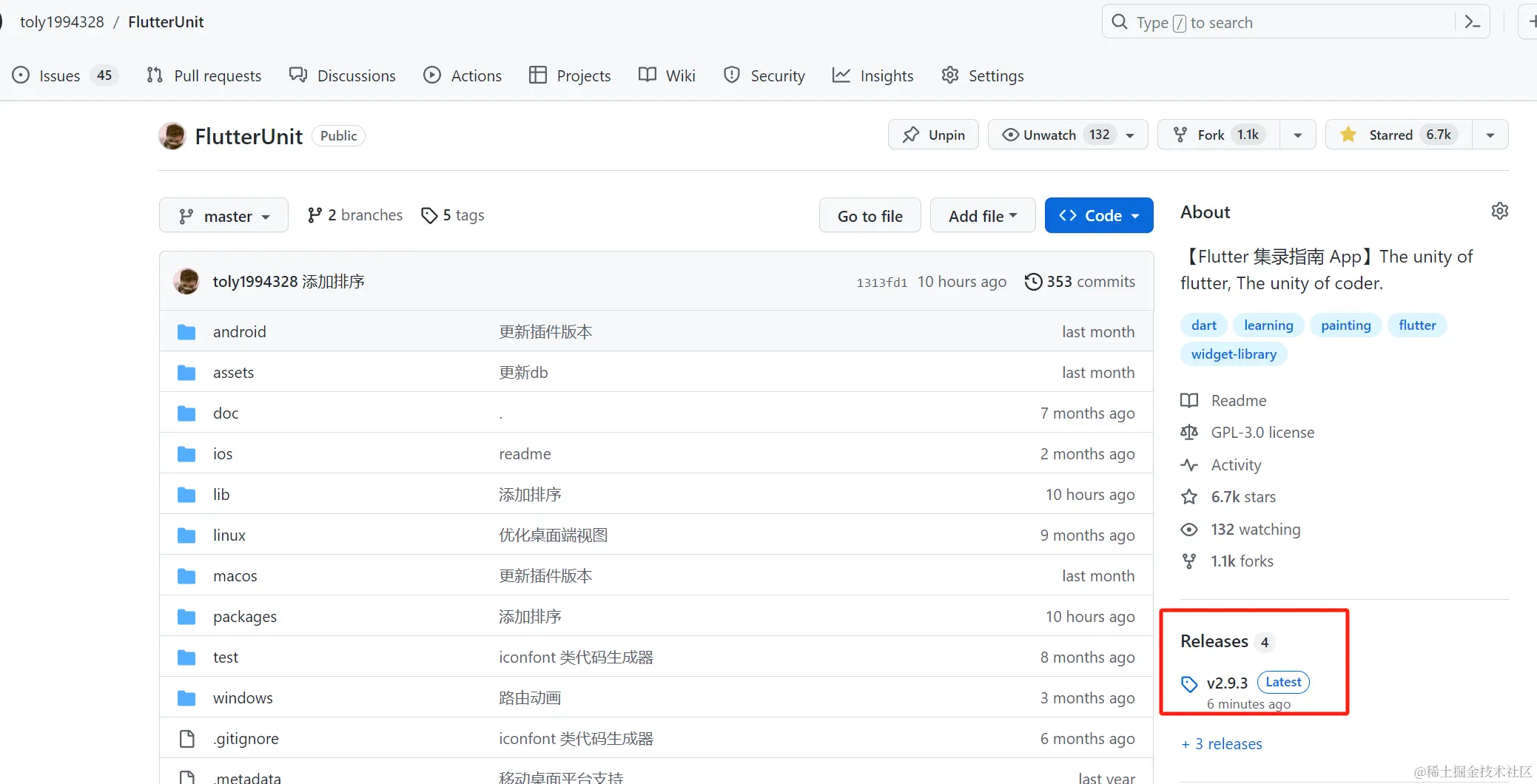
Task: View the 1.1k forks link
Action: [x=1227, y=561]
